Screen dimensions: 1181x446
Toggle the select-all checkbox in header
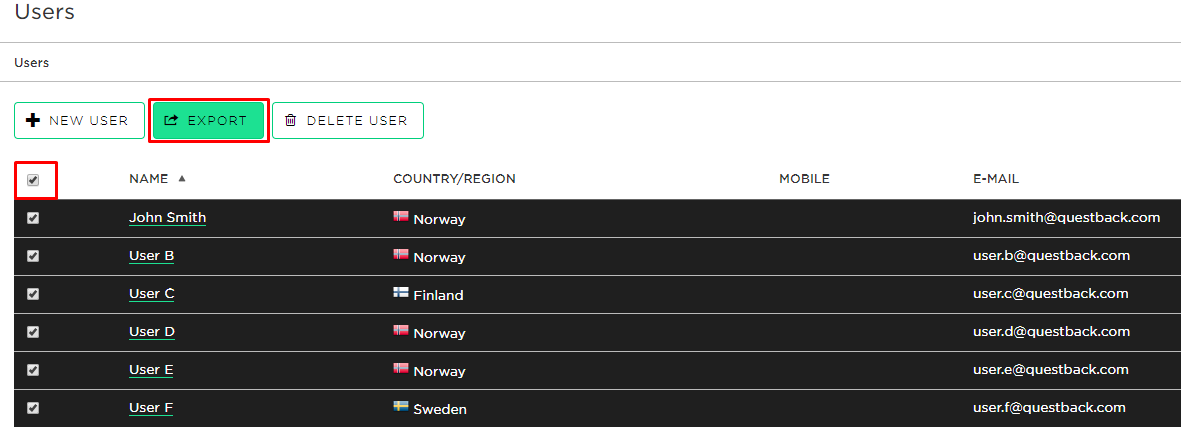33,180
